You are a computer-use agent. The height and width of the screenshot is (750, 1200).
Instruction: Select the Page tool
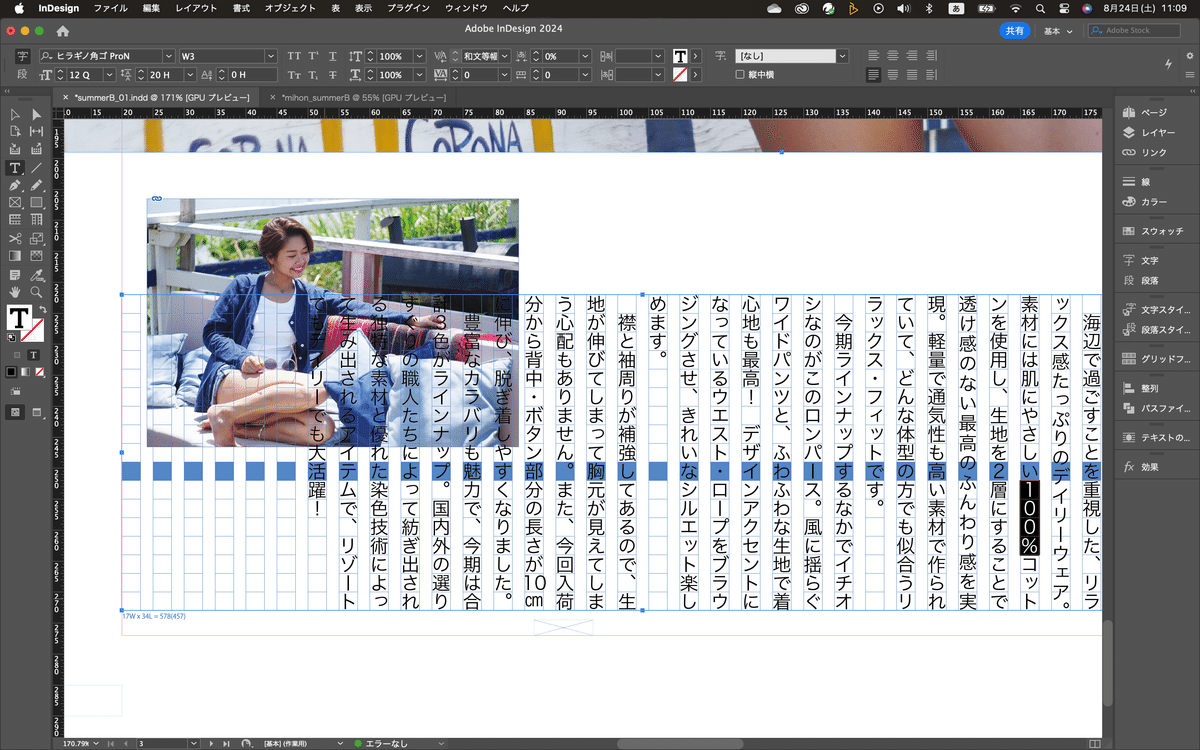(x=15, y=132)
